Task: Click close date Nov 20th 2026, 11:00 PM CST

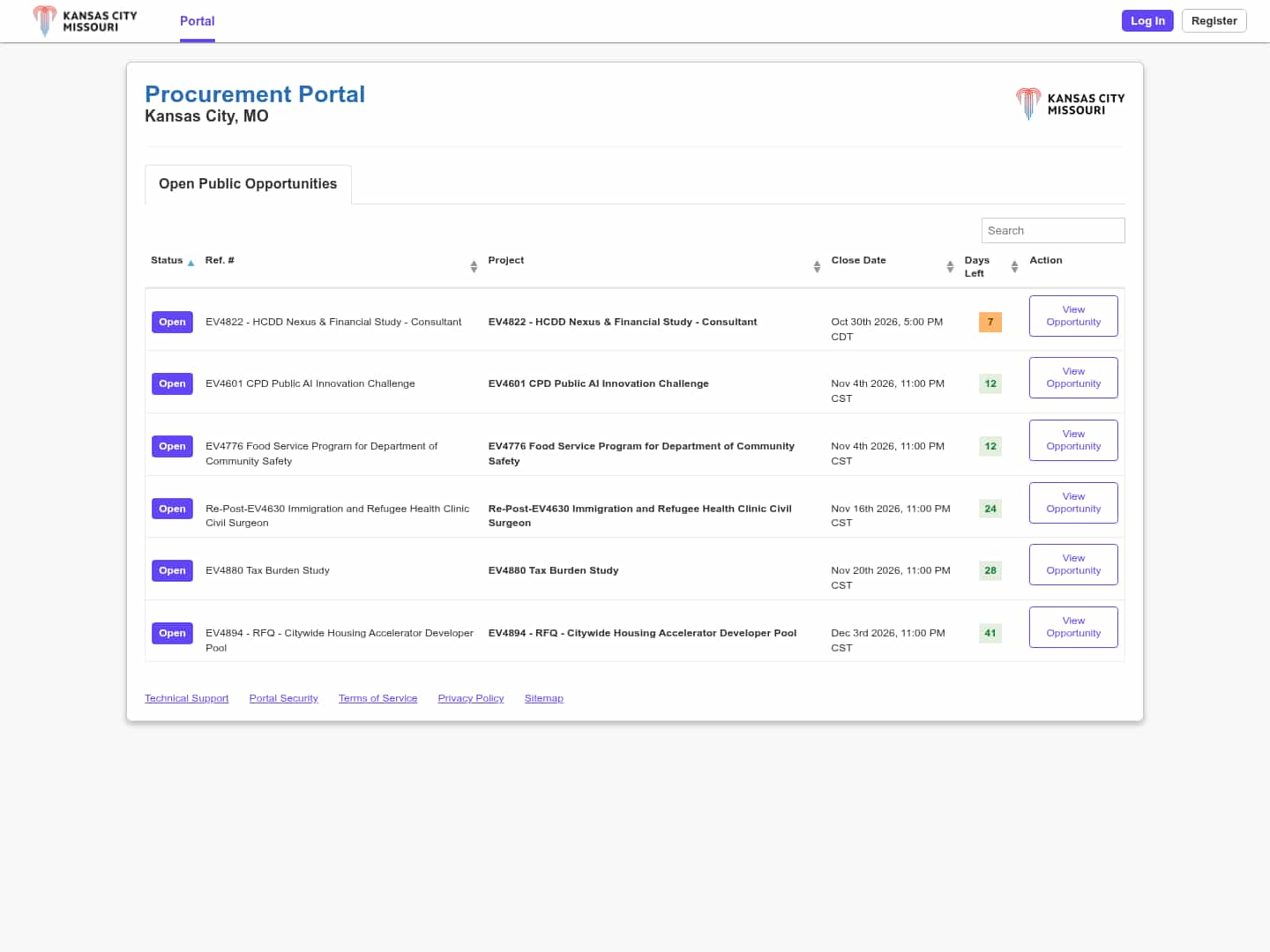Action: pyautogui.click(x=891, y=577)
